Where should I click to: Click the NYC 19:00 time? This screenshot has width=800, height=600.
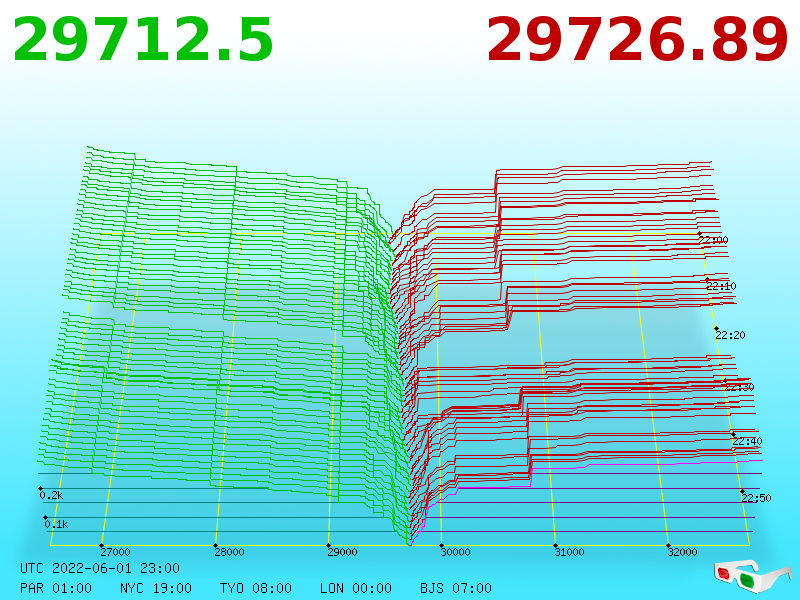click(x=156, y=588)
